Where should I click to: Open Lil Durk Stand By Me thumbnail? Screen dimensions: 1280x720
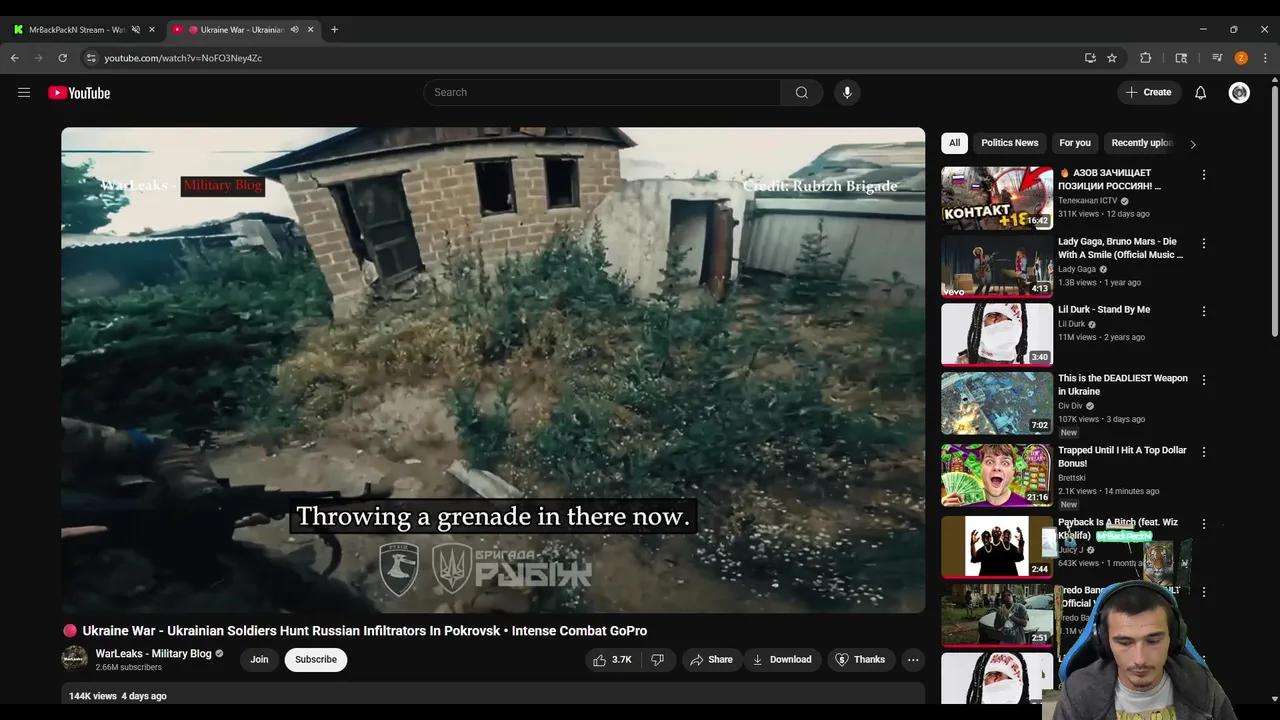pos(997,335)
